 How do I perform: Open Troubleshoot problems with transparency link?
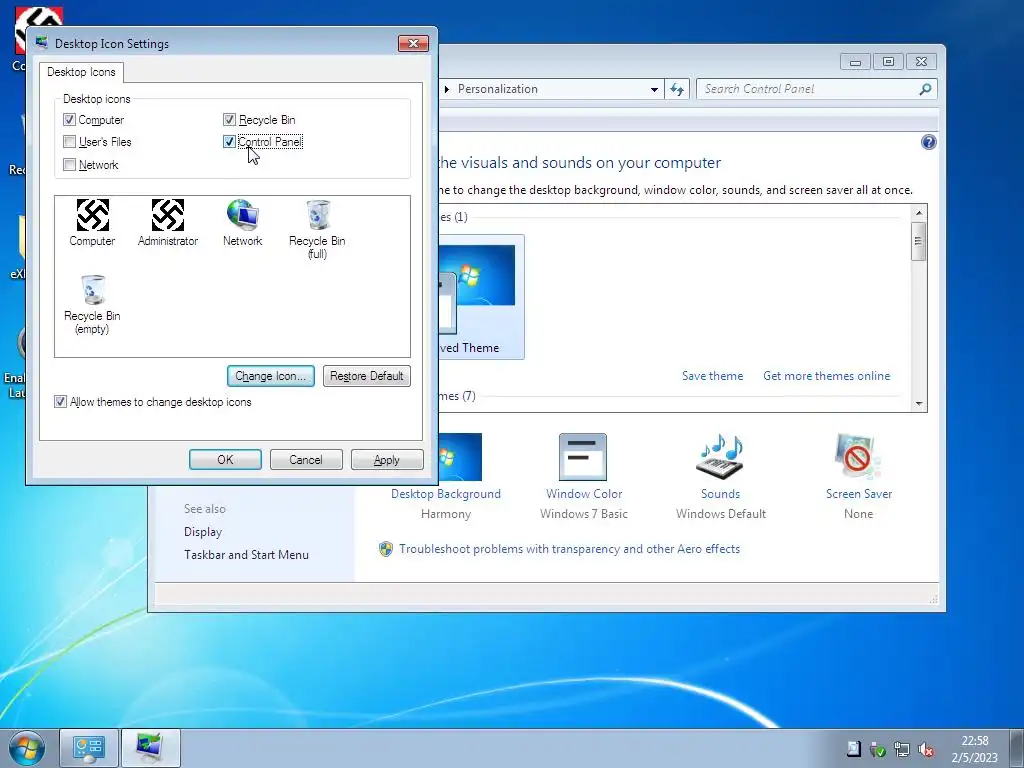(x=569, y=549)
